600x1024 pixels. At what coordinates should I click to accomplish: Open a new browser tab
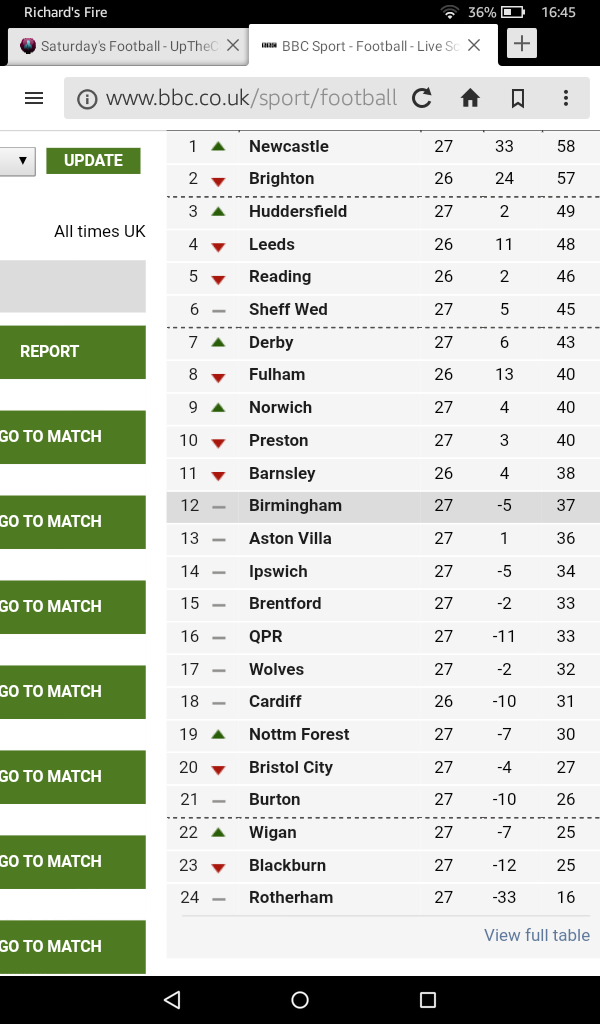(x=522, y=44)
